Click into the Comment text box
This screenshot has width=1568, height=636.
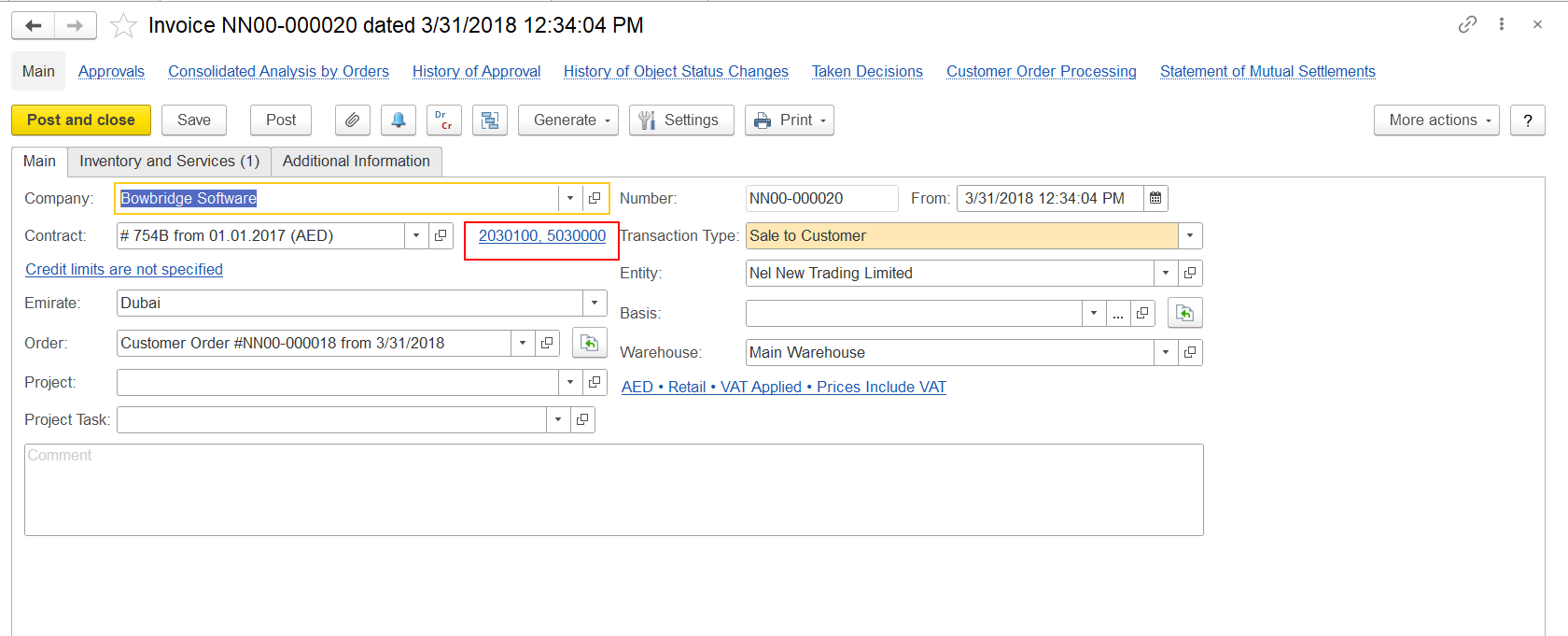point(613,489)
